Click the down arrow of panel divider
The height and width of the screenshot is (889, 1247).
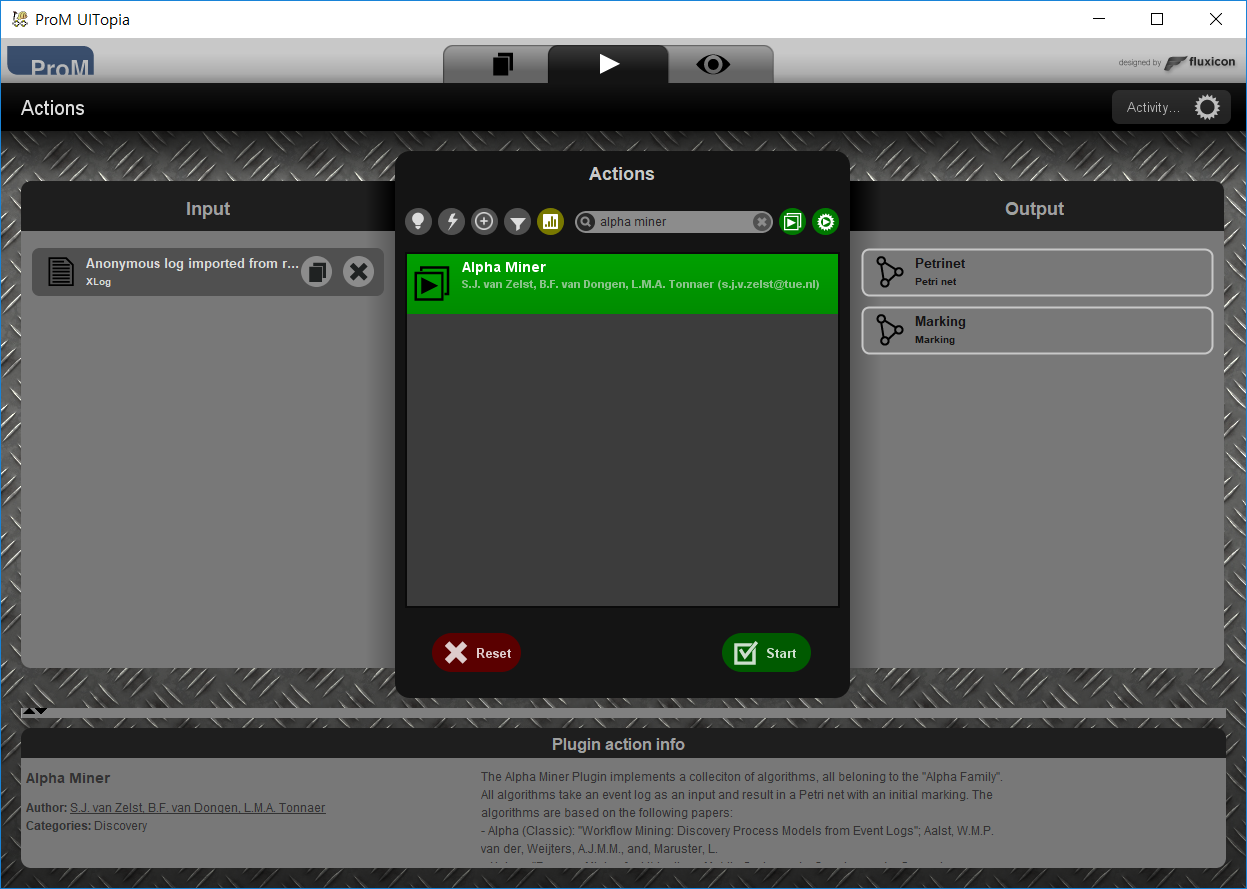pos(42,710)
